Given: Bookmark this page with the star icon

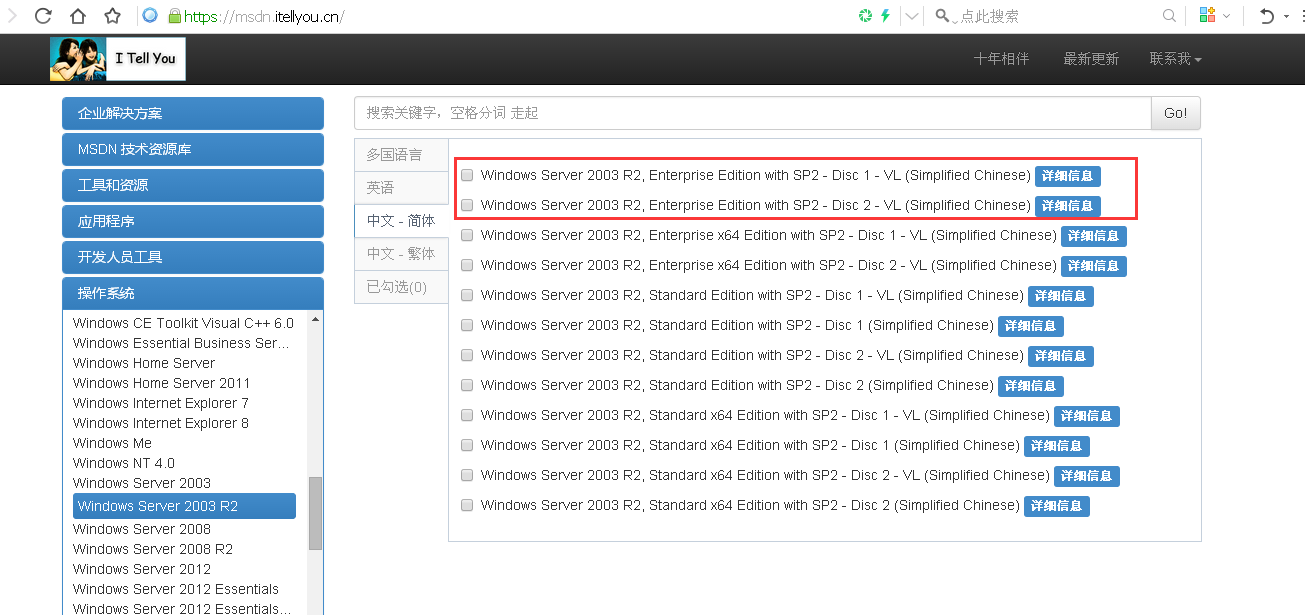Looking at the screenshot, I should [112, 16].
